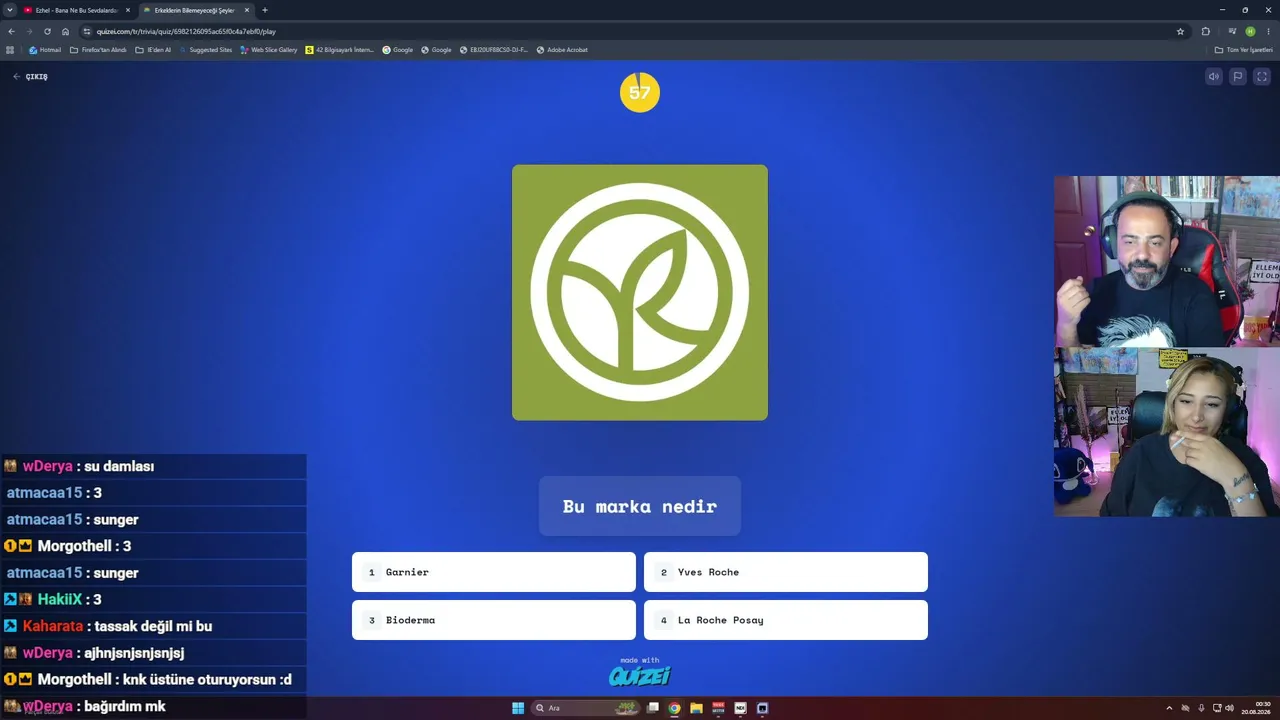Open the browser home page

[x=65, y=31]
